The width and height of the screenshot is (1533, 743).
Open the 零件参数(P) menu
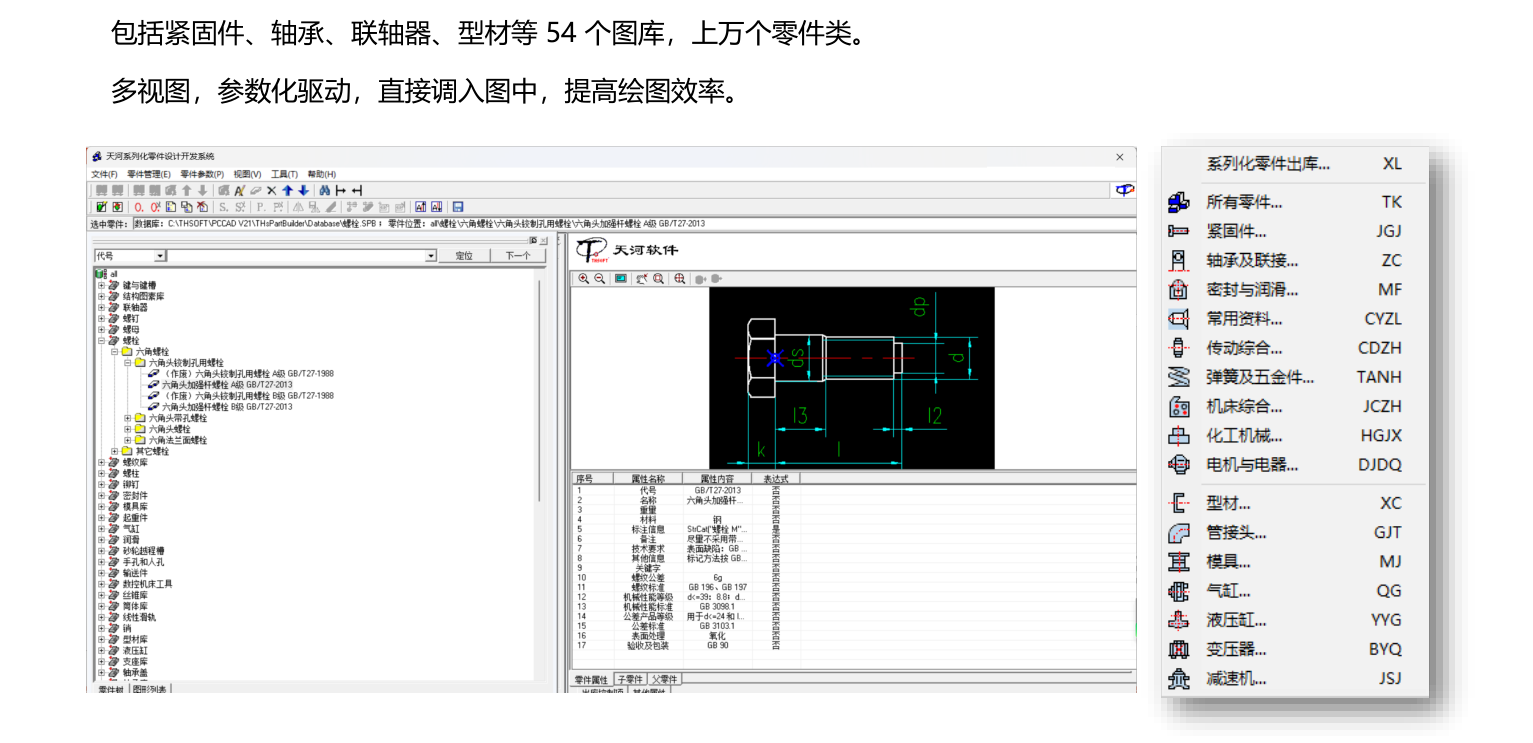(x=202, y=174)
